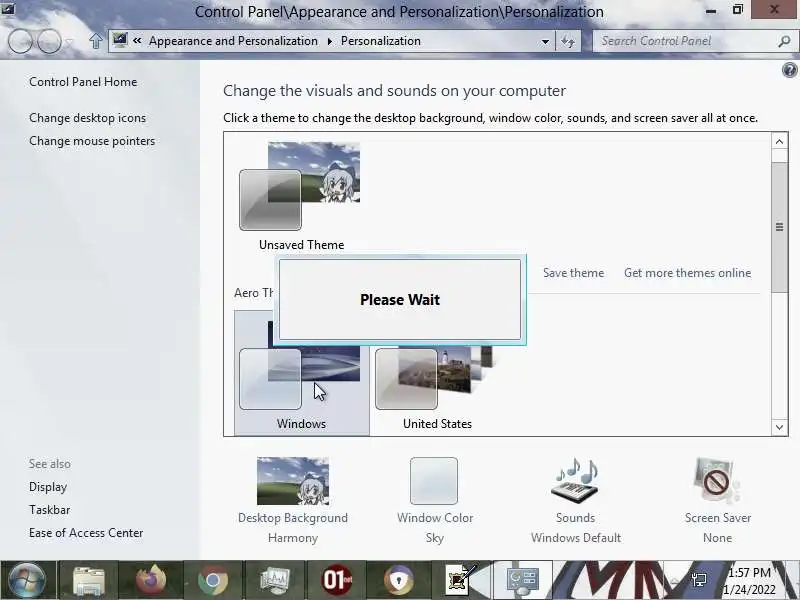800x600 pixels.
Task: Click the address bar Control Panel icon
Action: pyautogui.click(x=120, y=40)
